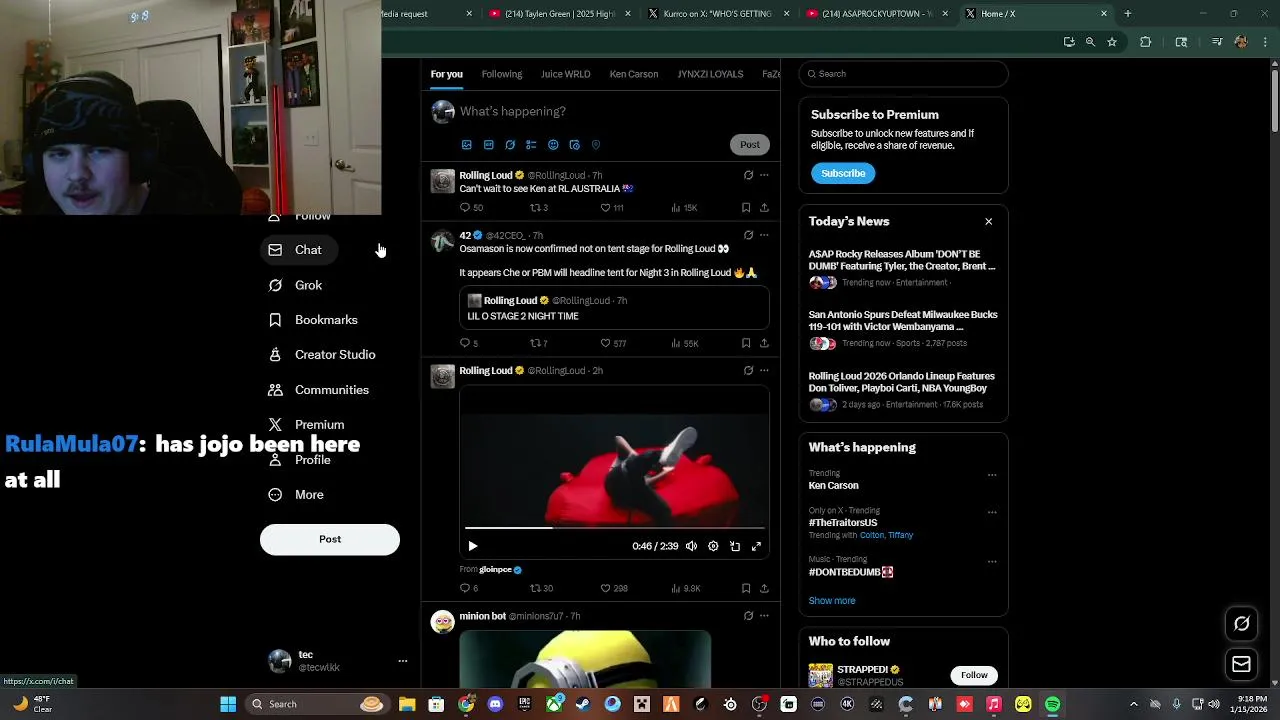Open Grok in the X sidebar
1280x720 pixels.
(295, 285)
